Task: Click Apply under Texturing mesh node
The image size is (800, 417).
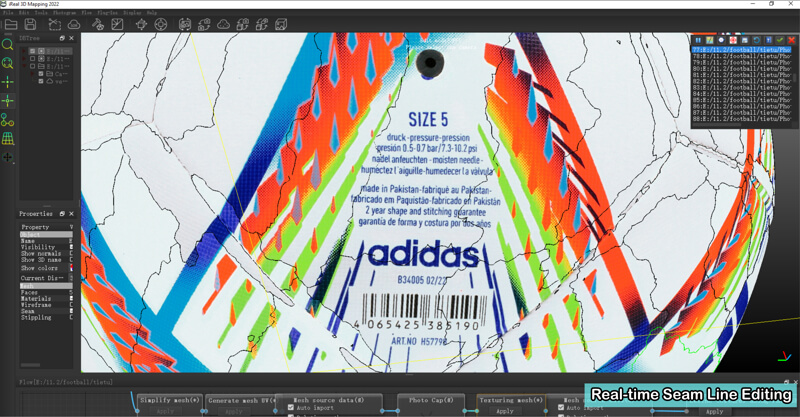Action: coord(505,411)
